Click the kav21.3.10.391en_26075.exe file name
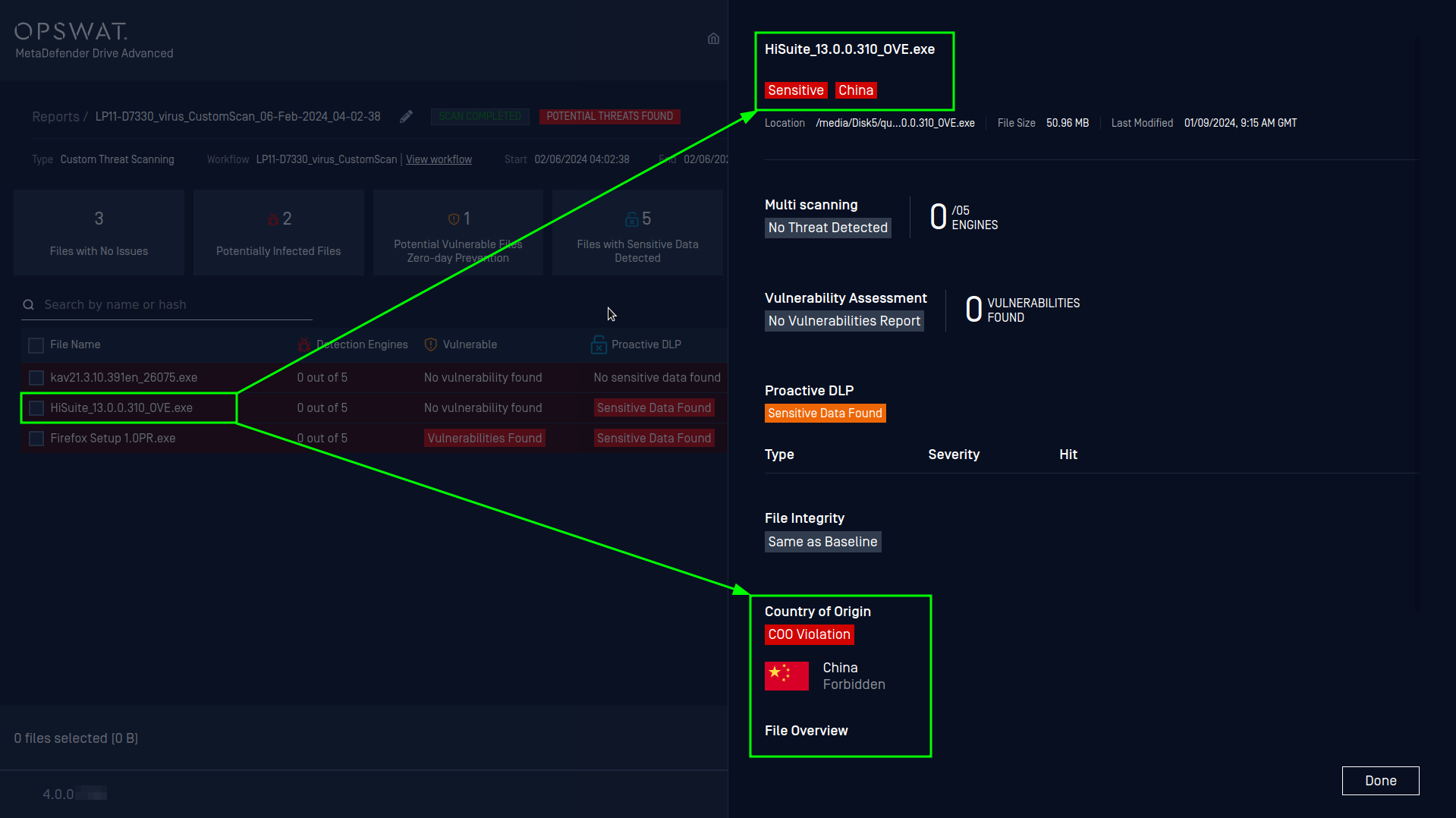 [x=124, y=377]
